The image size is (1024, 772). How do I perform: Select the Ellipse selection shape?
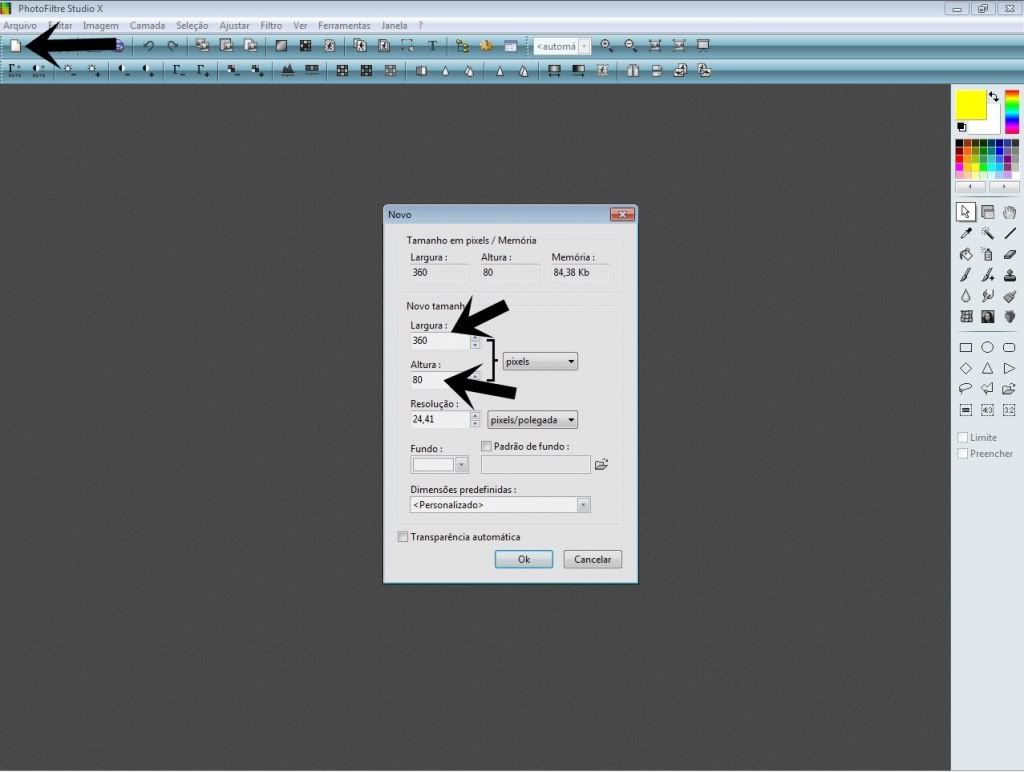coord(987,348)
